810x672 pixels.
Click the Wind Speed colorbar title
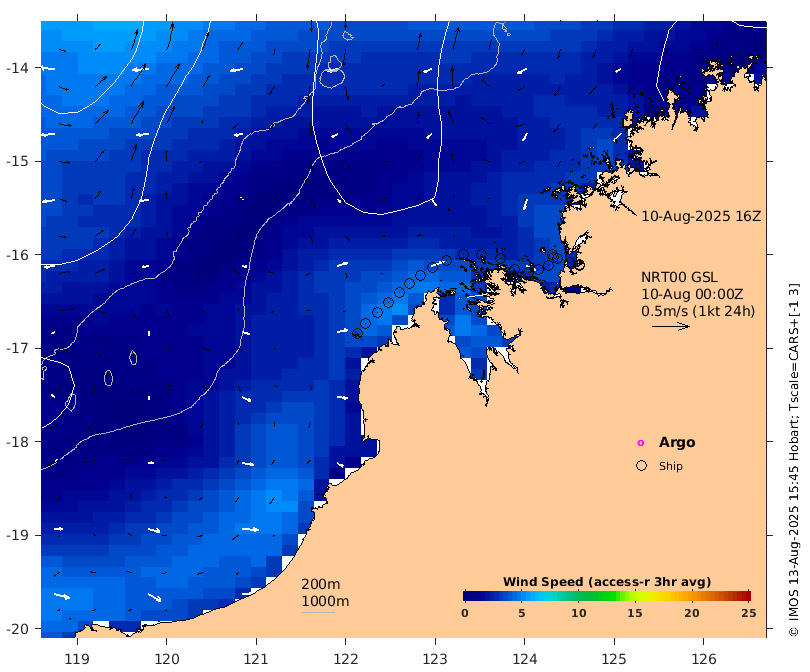tap(607, 582)
